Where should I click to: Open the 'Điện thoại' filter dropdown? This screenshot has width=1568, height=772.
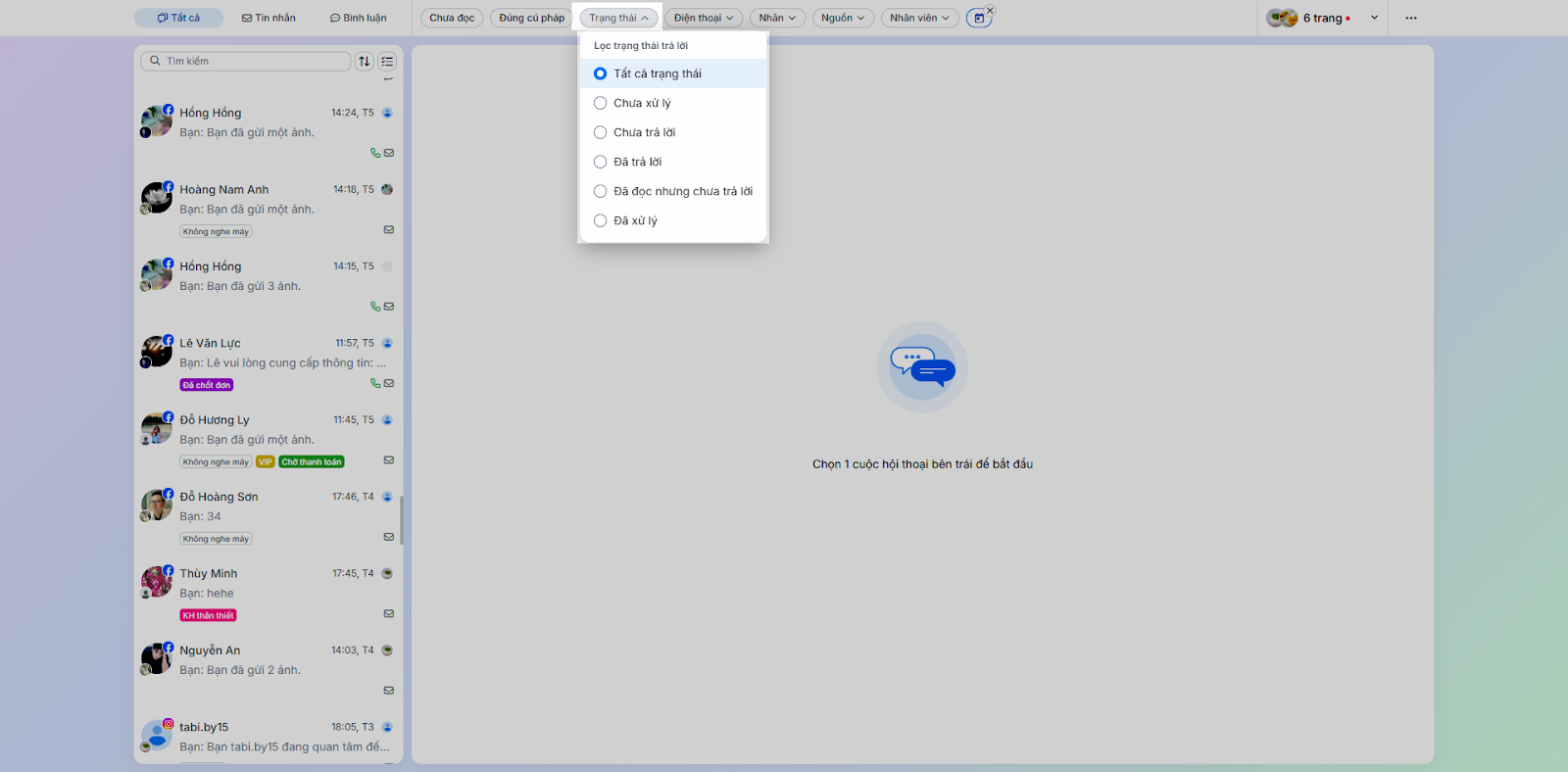point(704,18)
